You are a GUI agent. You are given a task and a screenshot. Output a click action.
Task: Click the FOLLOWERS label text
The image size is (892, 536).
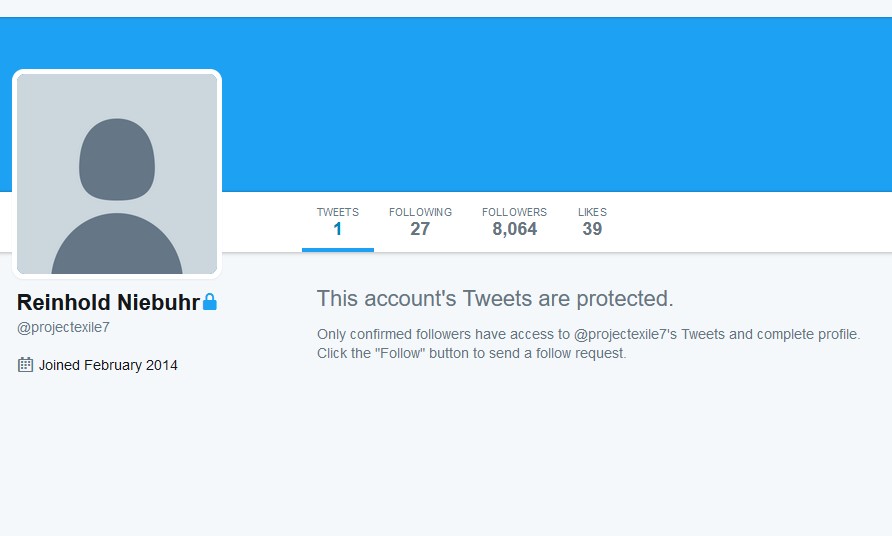(514, 212)
